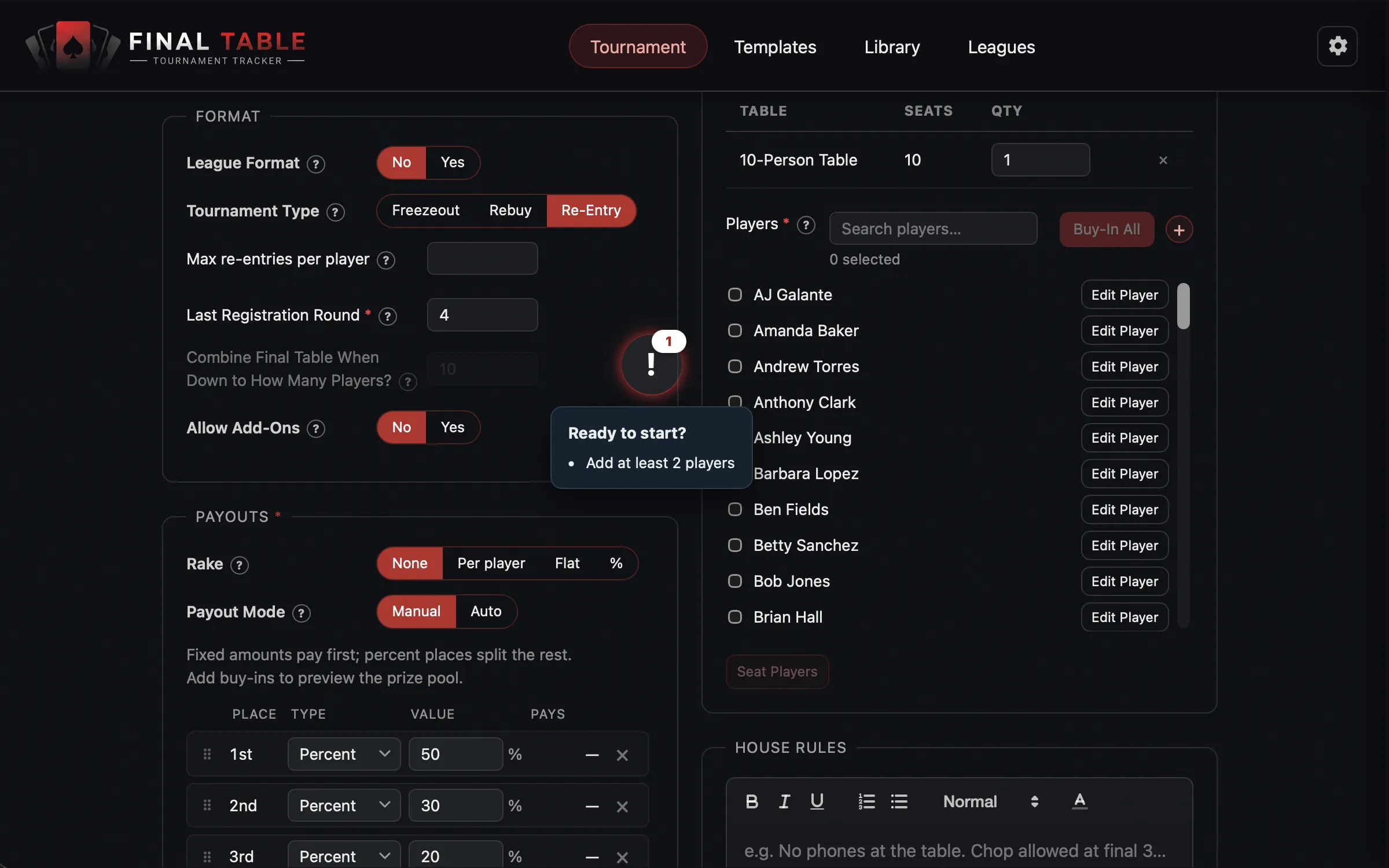Show help for Combine Final Table
The width and height of the screenshot is (1389, 868).
[407, 382]
